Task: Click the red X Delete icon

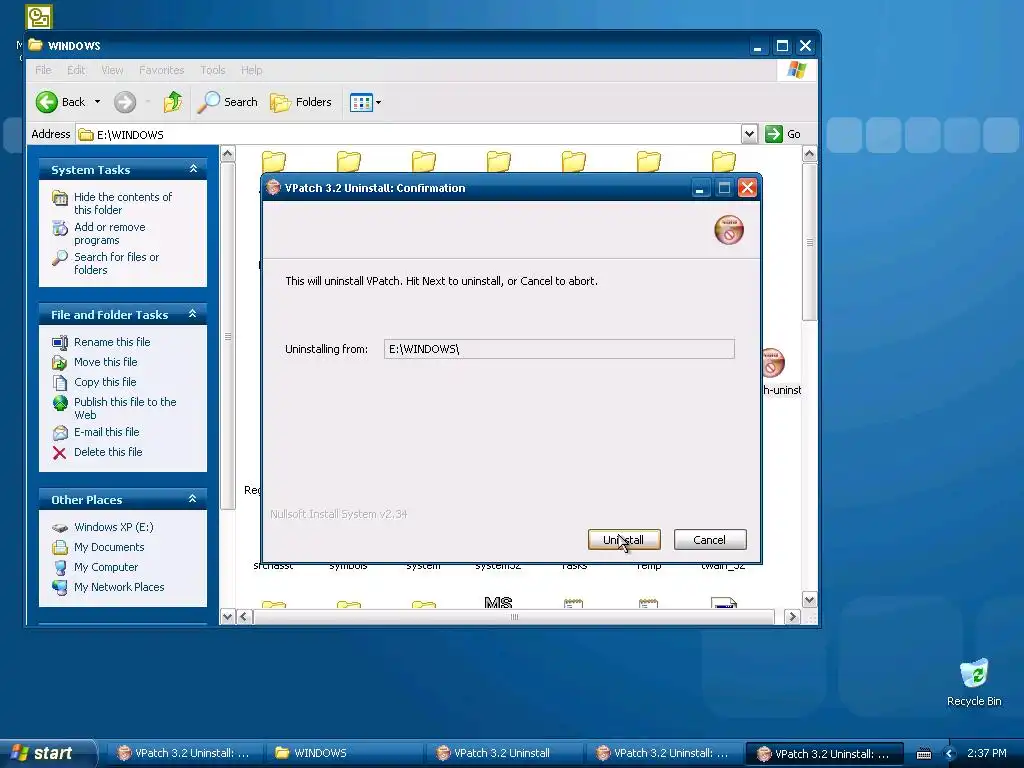Action: 59,453
